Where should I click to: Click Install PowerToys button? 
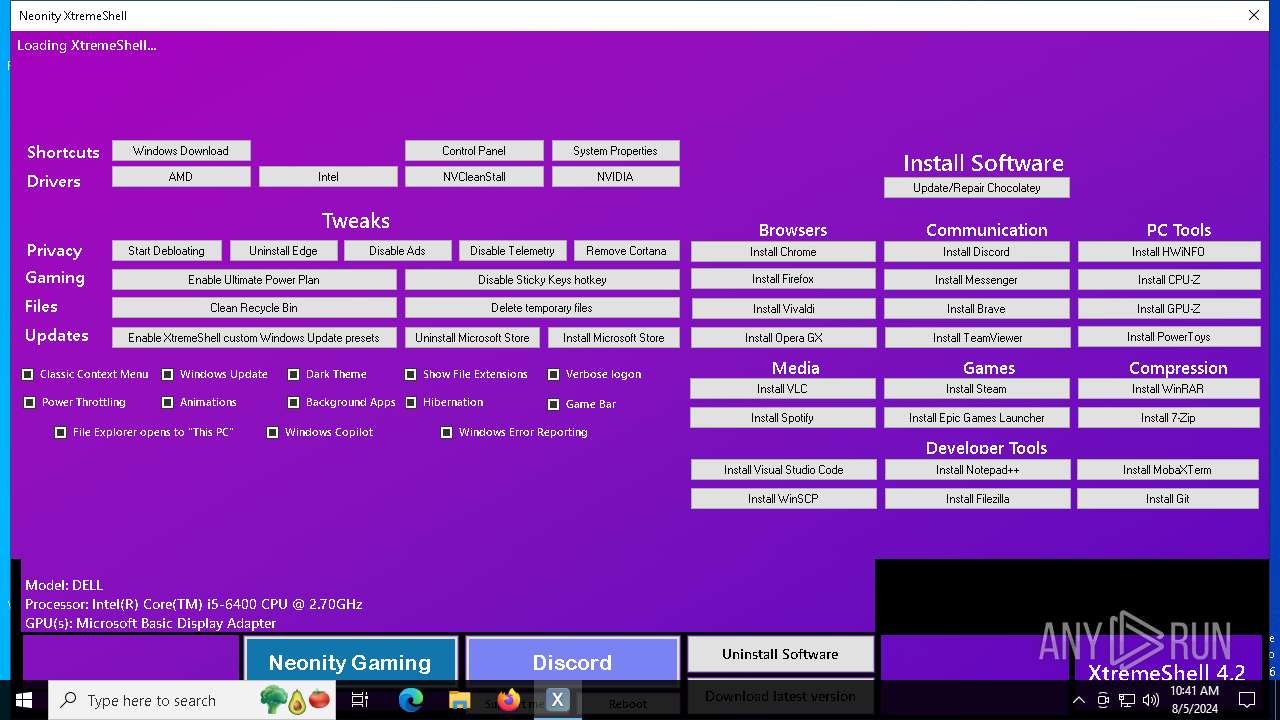point(1168,337)
